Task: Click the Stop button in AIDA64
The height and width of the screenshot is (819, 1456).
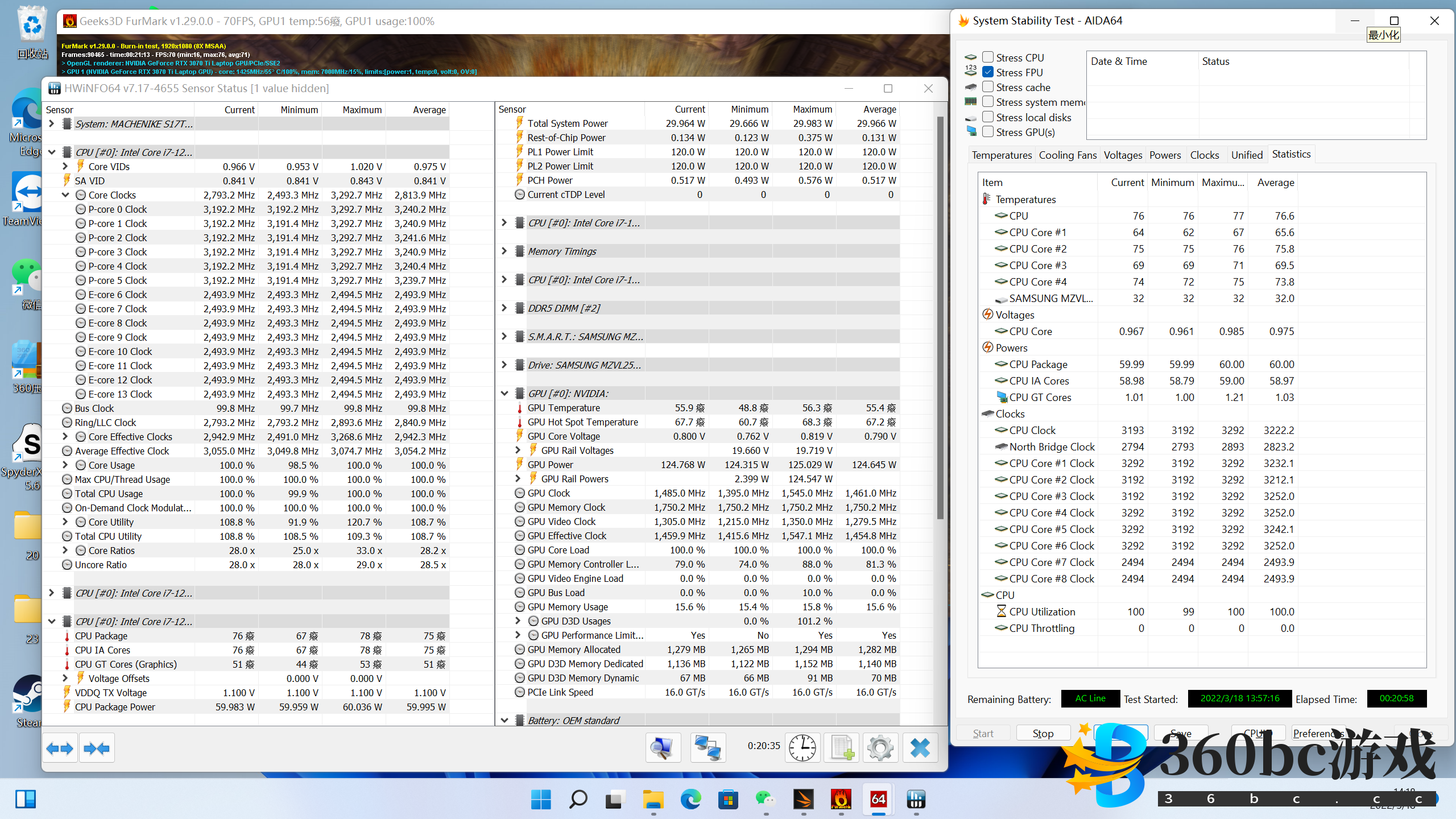Action: [1043, 734]
